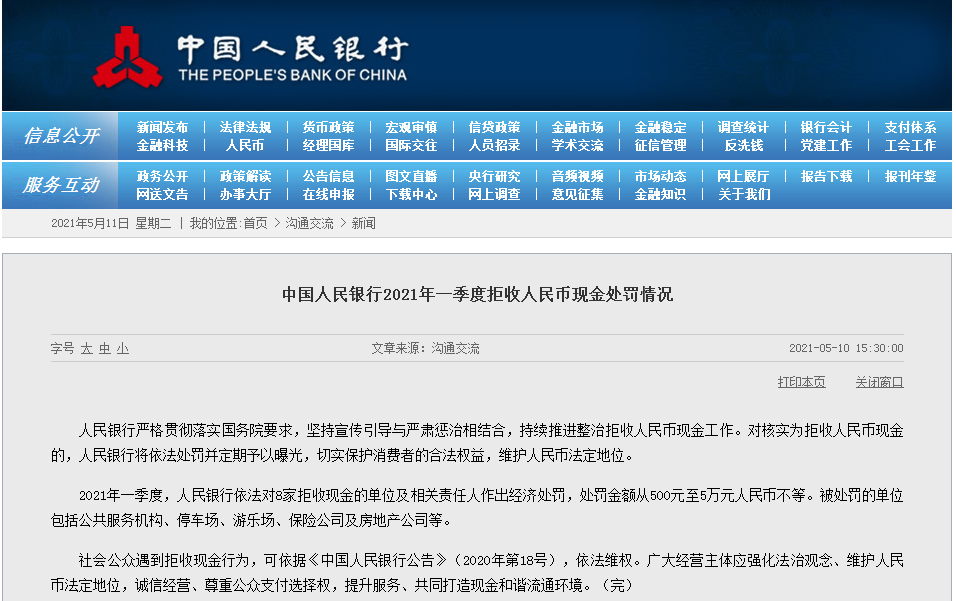Image resolution: width=956 pixels, height=601 pixels.
Task: Click the timestamp 2021-05-10 15:30:00
Action: (846, 348)
